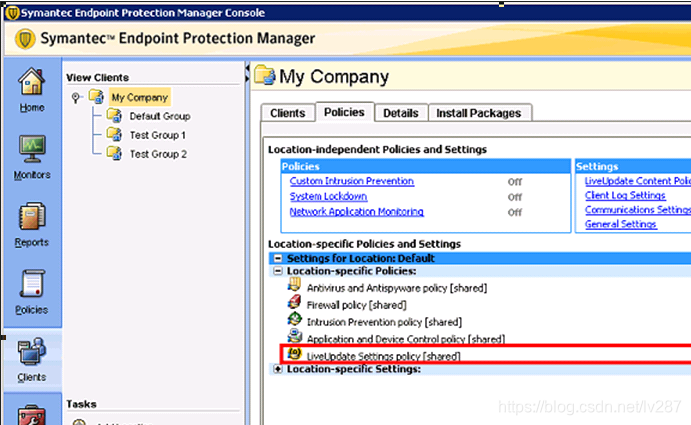The image size is (691, 425).
Task: Open the General Settings link
Action: pyautogui.click(x=620, y=224)
